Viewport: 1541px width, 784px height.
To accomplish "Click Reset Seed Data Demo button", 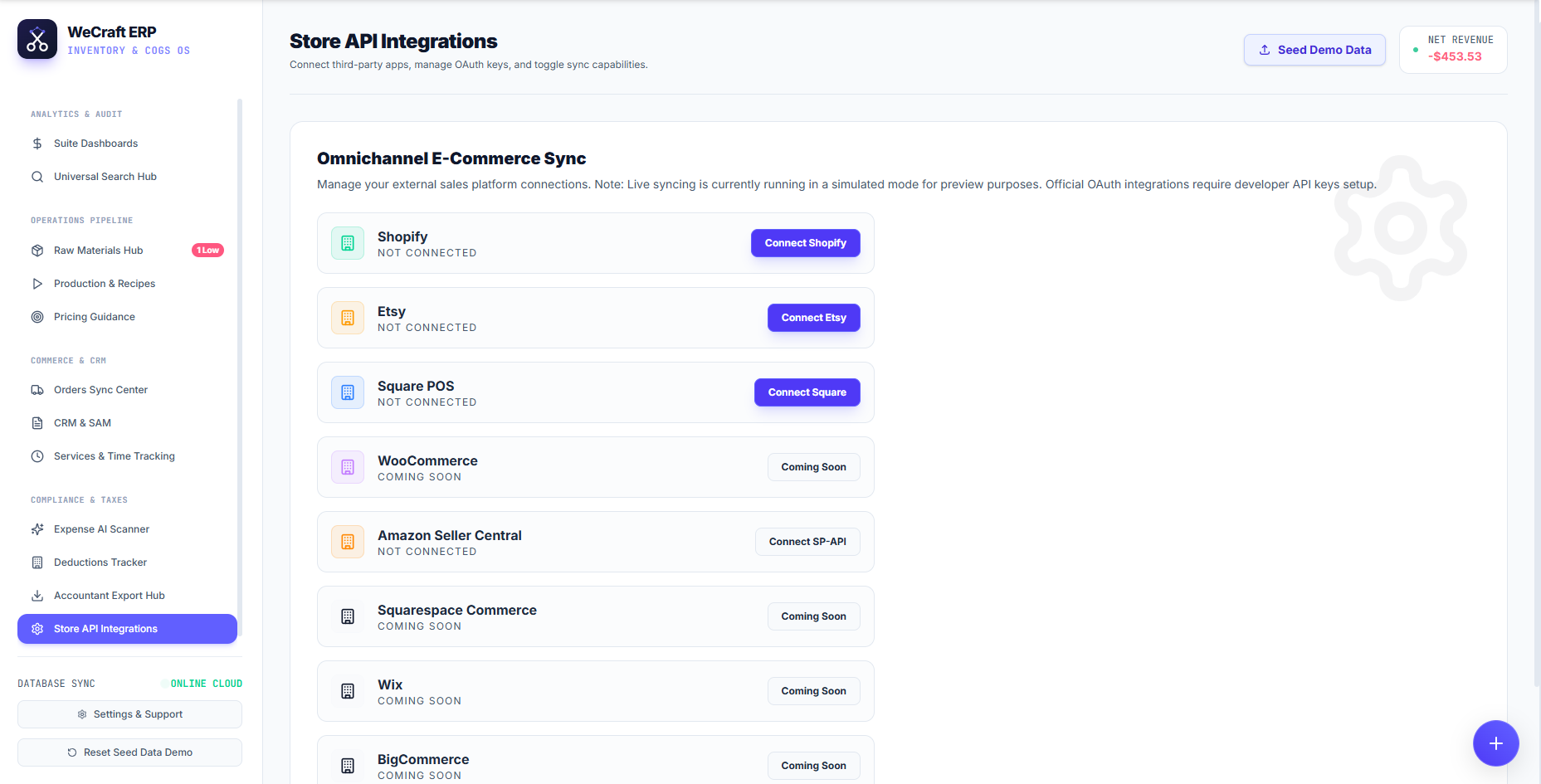I will pos(129,752).
